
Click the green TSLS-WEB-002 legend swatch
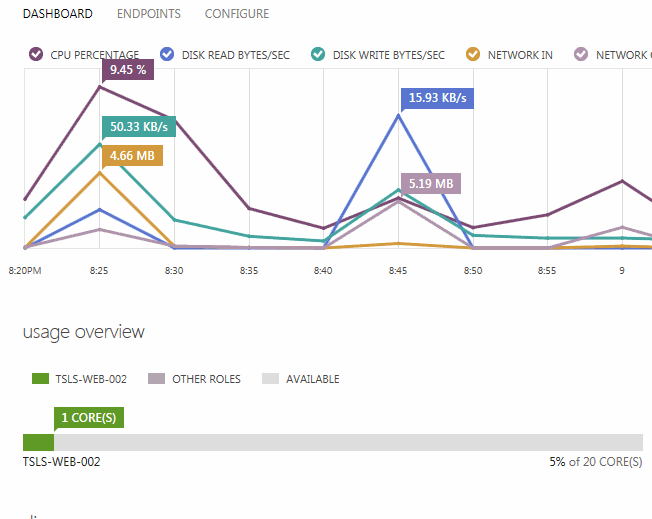click(40, 379)
